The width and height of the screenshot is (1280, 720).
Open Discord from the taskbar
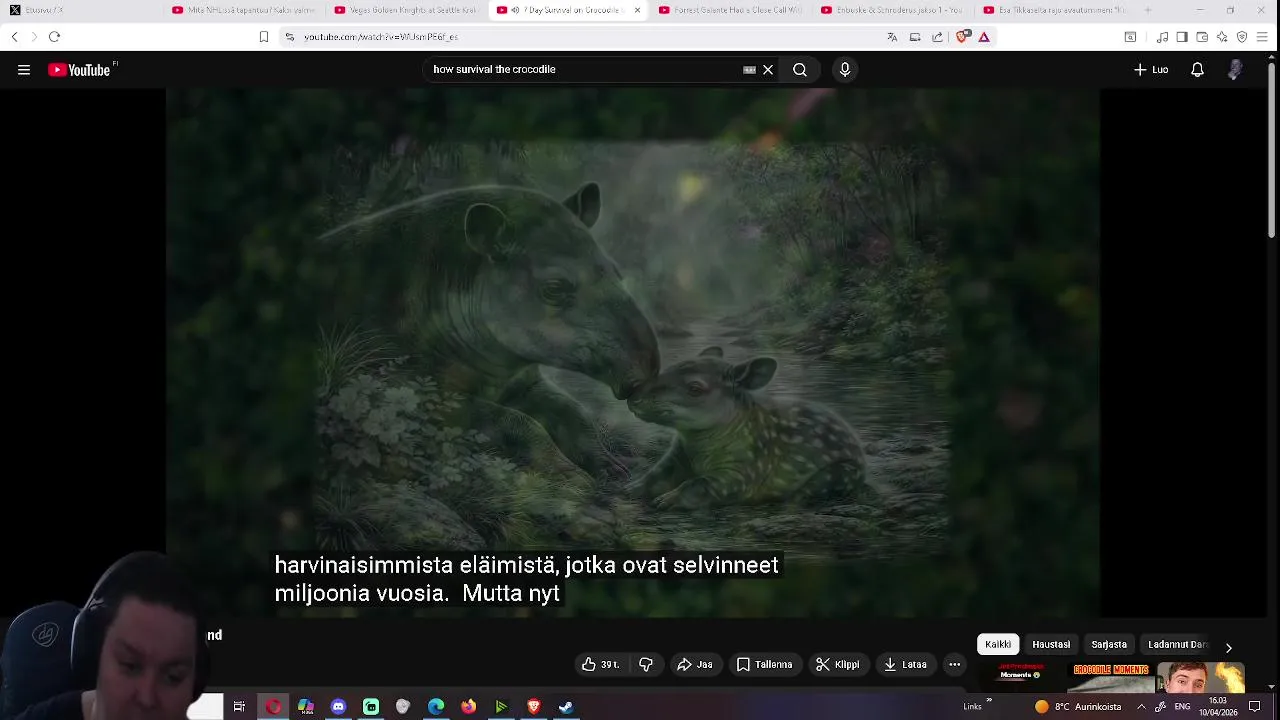coord(338,707)
